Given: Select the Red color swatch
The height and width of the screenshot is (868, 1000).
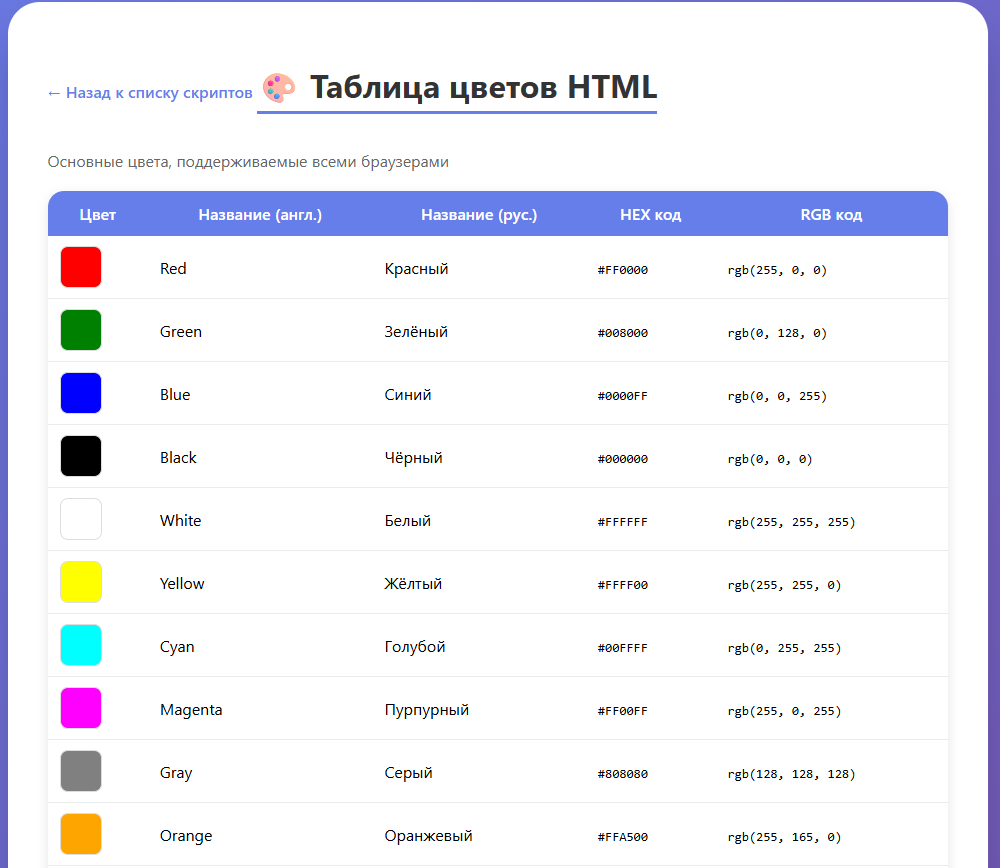Looking at the screenshot, I should [81, 267].
